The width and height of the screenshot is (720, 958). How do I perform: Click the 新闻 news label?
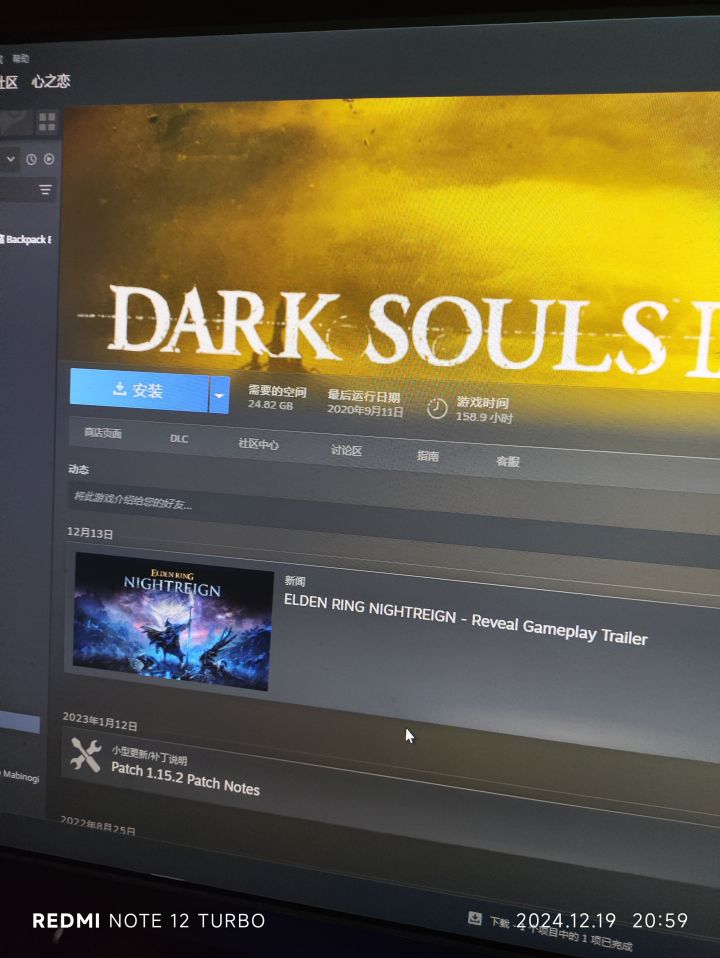pyautogui.click(x=295, y=581)
